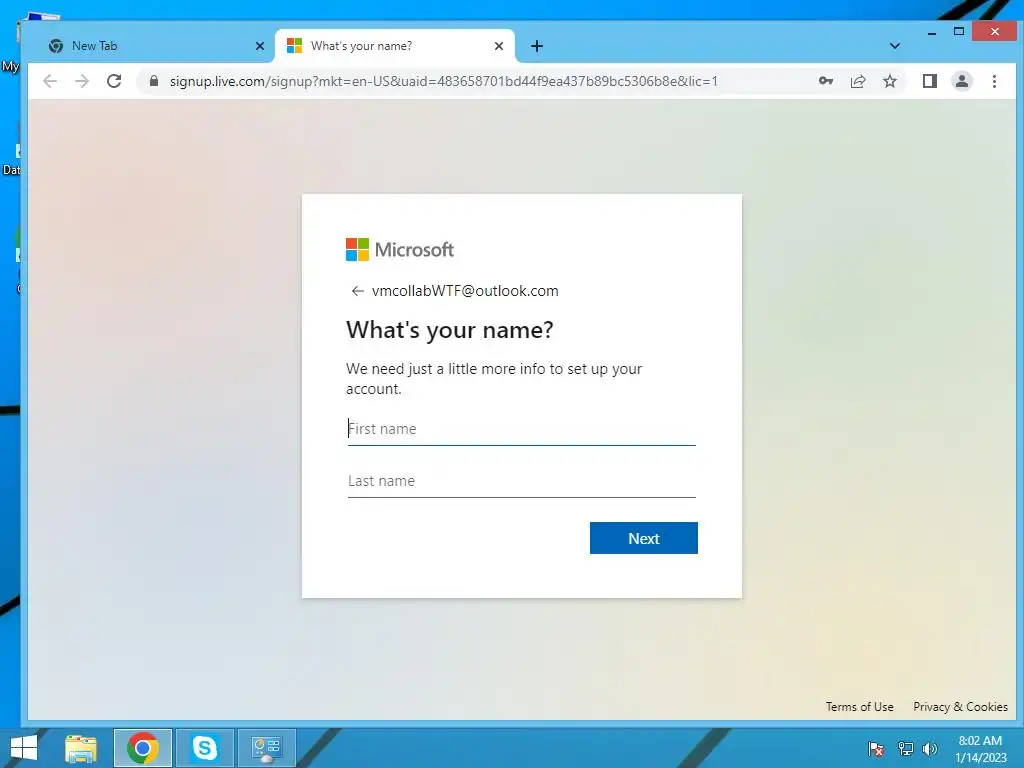Maximize the Chrome window
Screen dimensions: 1024x768
pyautogui.click(x=959, y=31)
